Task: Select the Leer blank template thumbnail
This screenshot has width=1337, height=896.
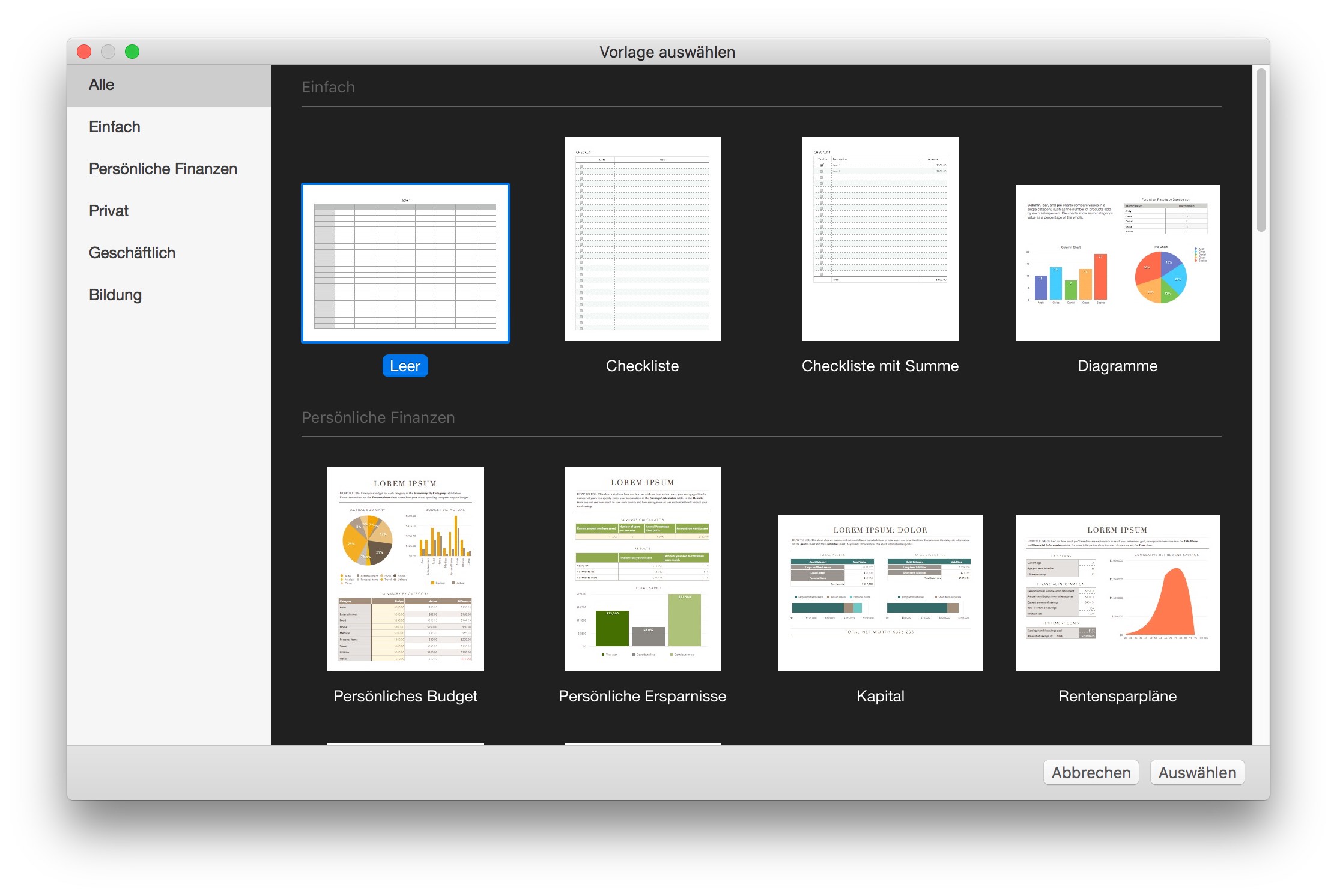Action: tap(405, 263)
